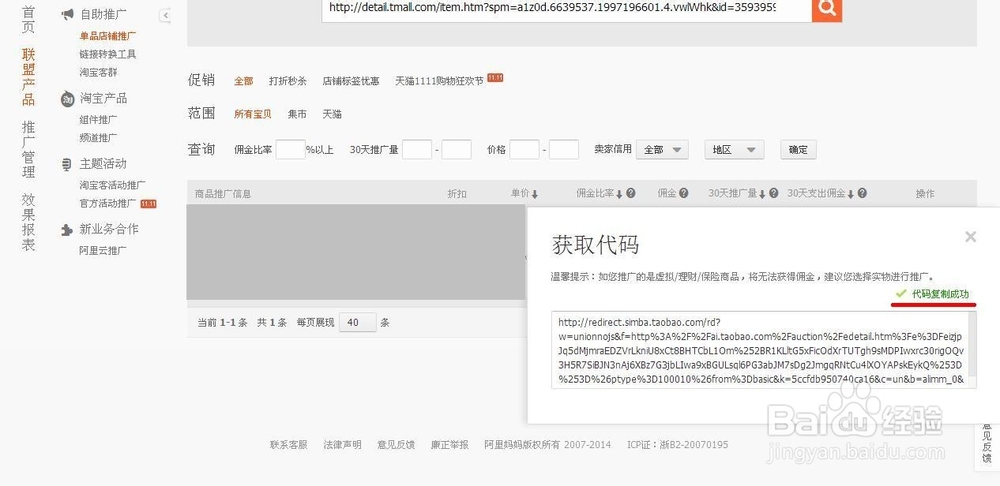Image resolution: width=1000 pixels, height=486 pixels.
Task: Collapse the sidebar with the arrow toggle
Action: click(x=165, y=15)
